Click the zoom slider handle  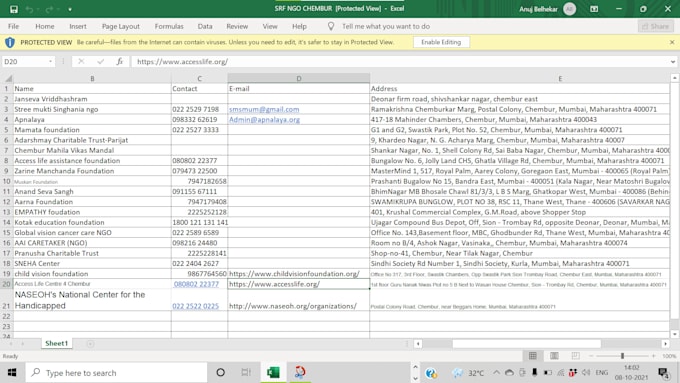622,356
